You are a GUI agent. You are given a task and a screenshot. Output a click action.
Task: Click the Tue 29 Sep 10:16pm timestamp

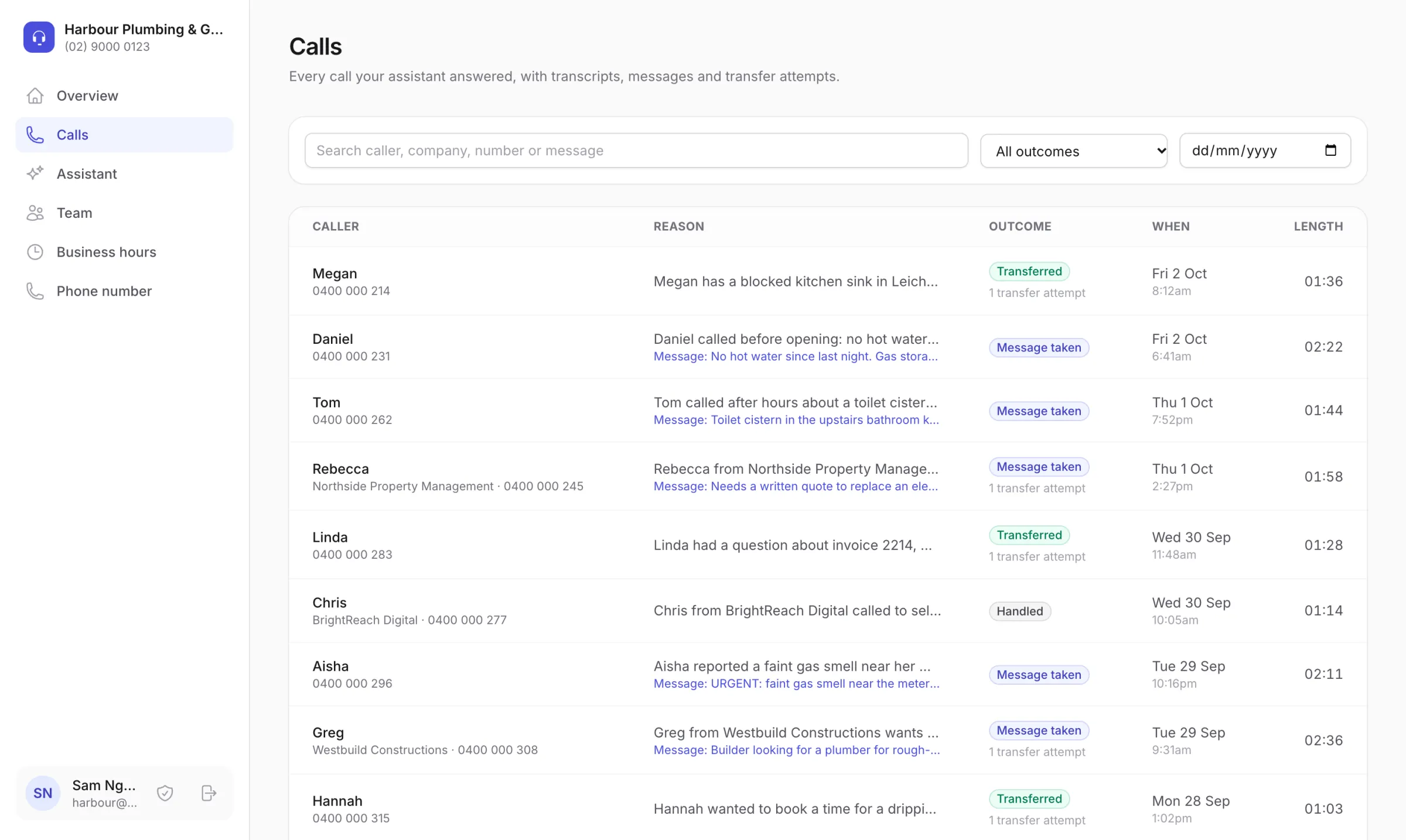pos(1188,674)
